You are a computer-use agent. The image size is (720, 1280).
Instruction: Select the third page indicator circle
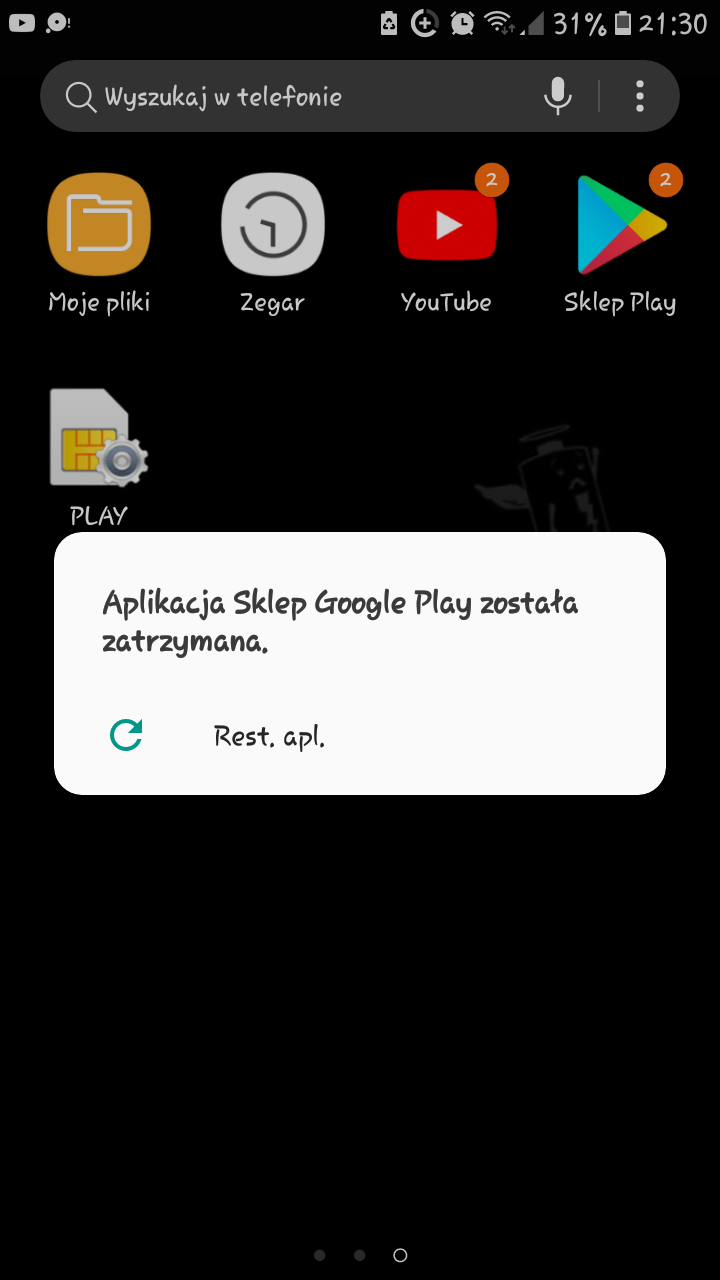400,1255
